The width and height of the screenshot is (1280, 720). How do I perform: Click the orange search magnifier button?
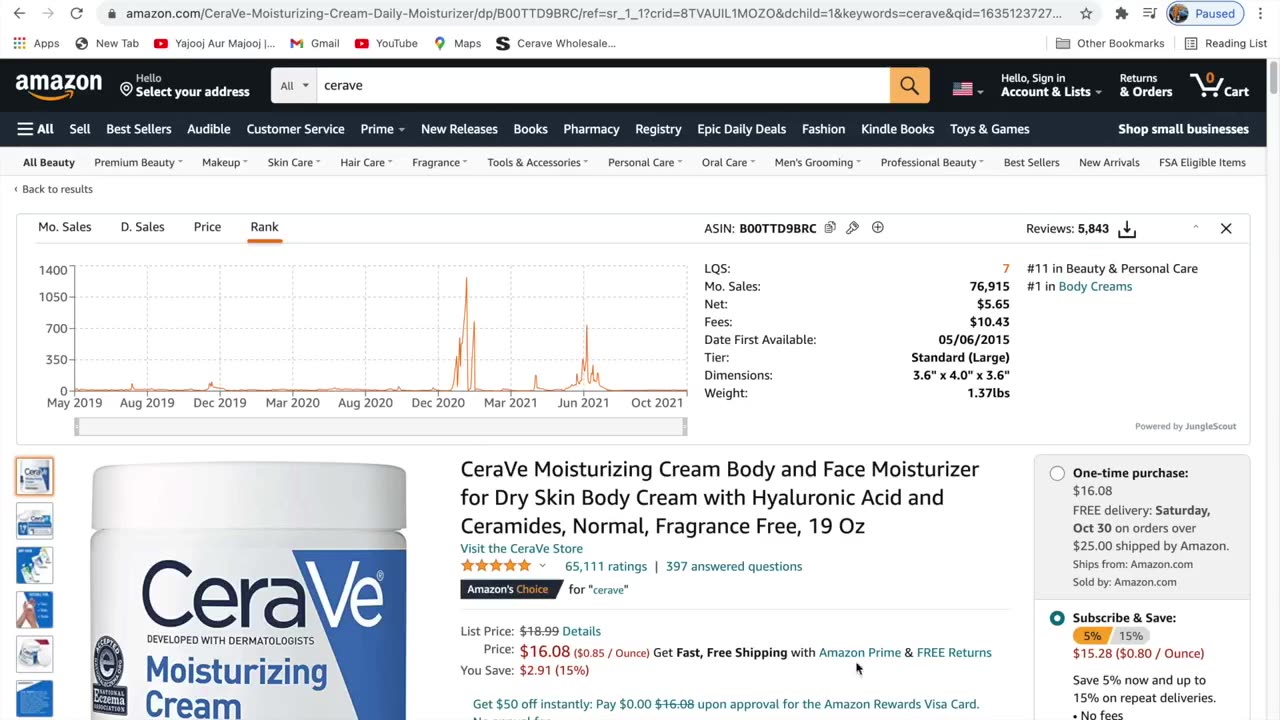[x=909, y=85]
